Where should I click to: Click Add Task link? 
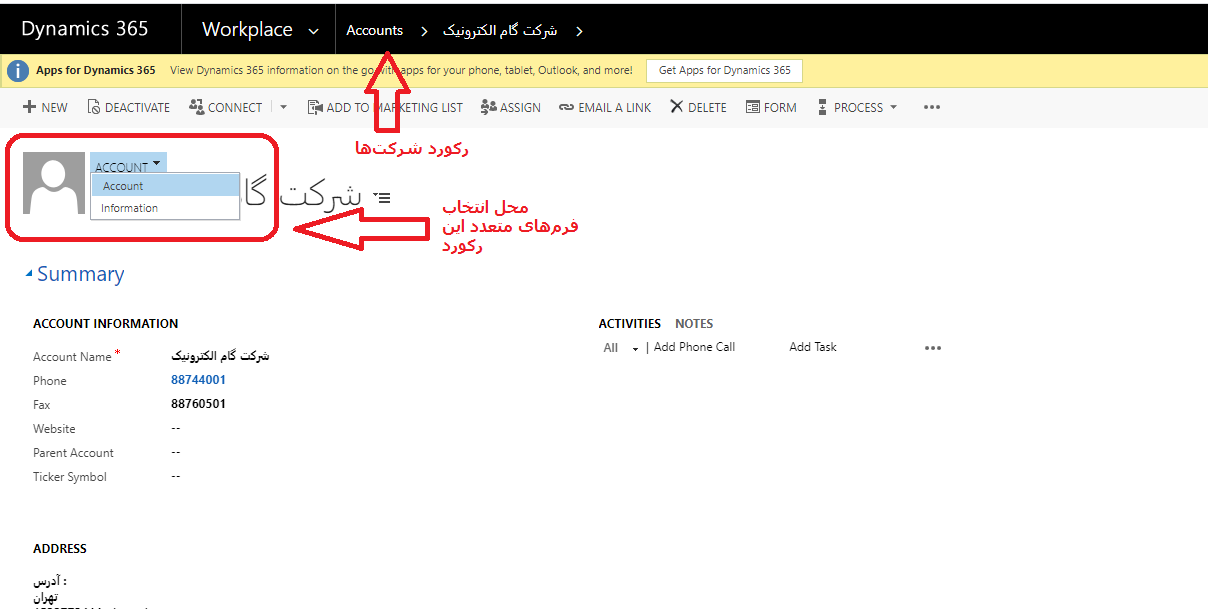click(813, 347)
